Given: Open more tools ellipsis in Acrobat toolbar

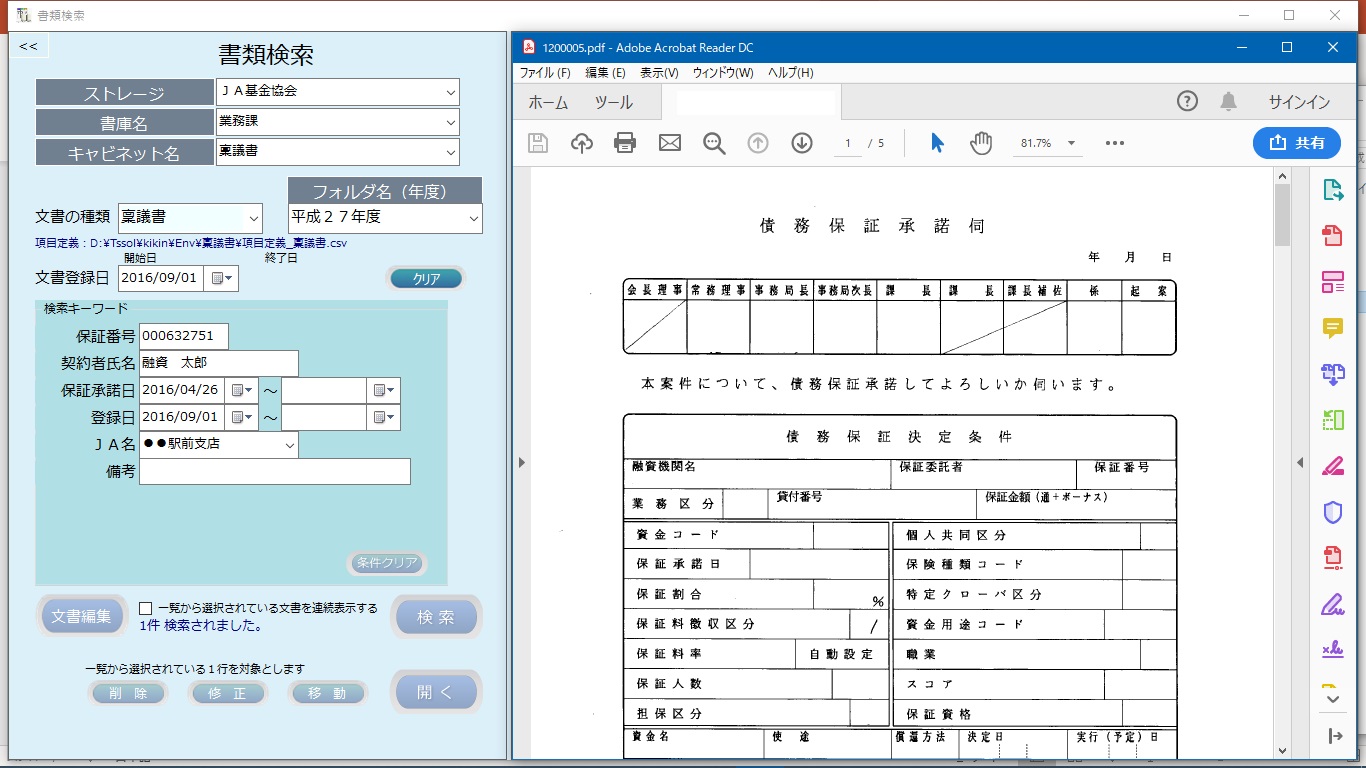Looking at the screenshot, I should coord(1115,143).
